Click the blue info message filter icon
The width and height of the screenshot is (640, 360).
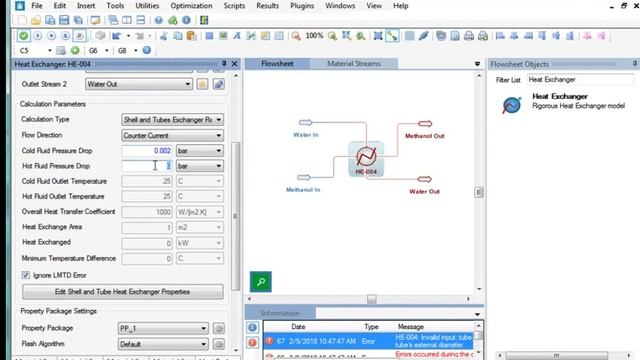coord(252,327)
